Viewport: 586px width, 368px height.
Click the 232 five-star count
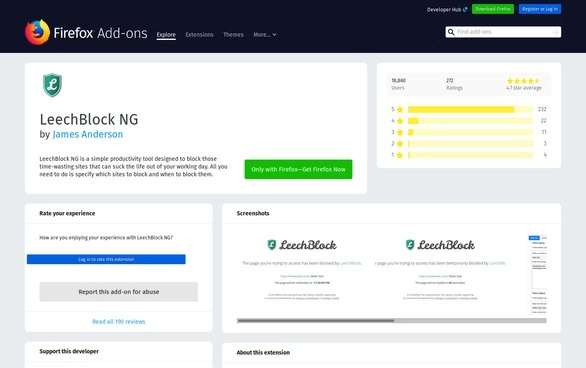coord(542,109)
